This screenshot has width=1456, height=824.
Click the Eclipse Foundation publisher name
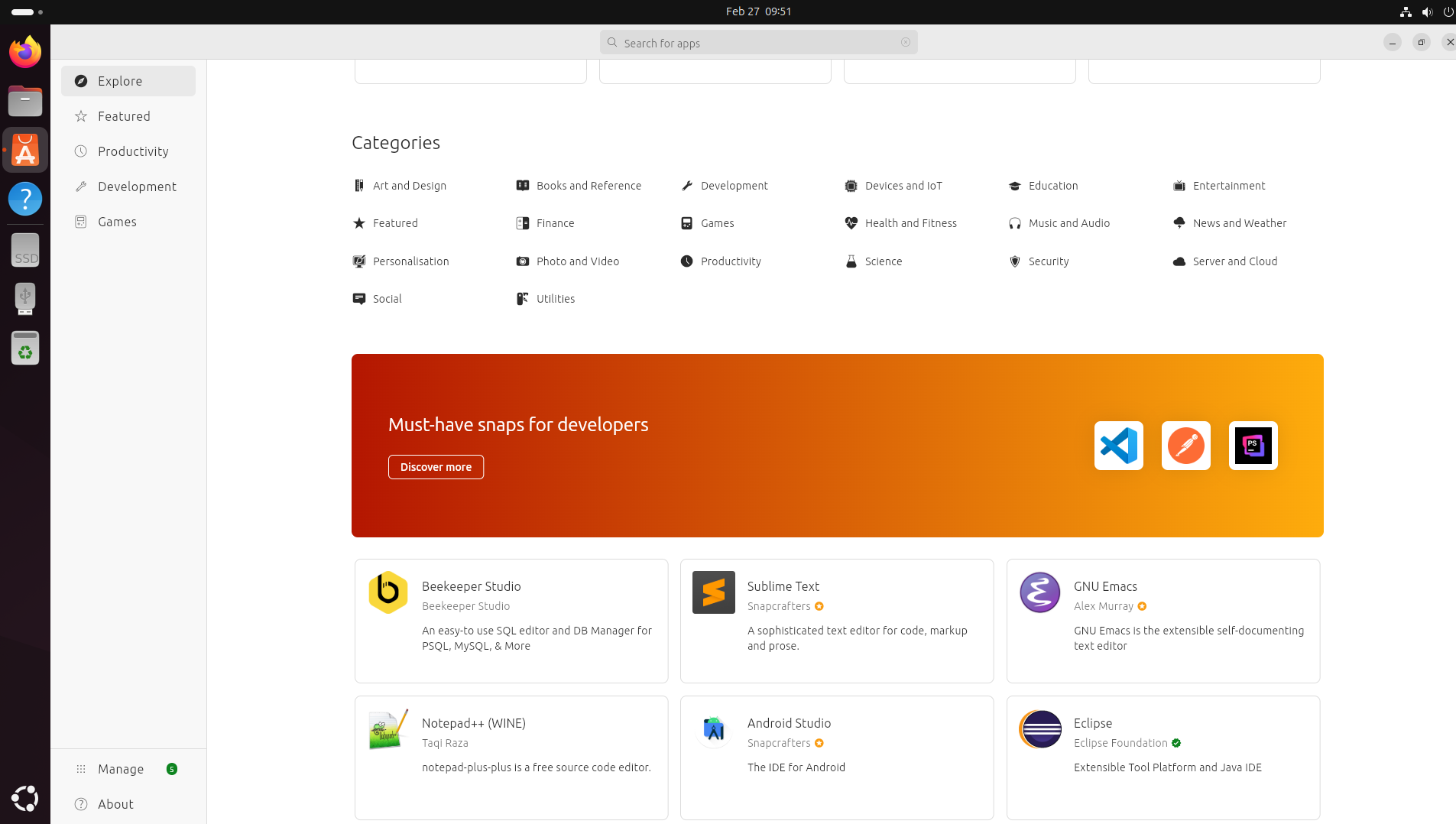(1120, 743)
